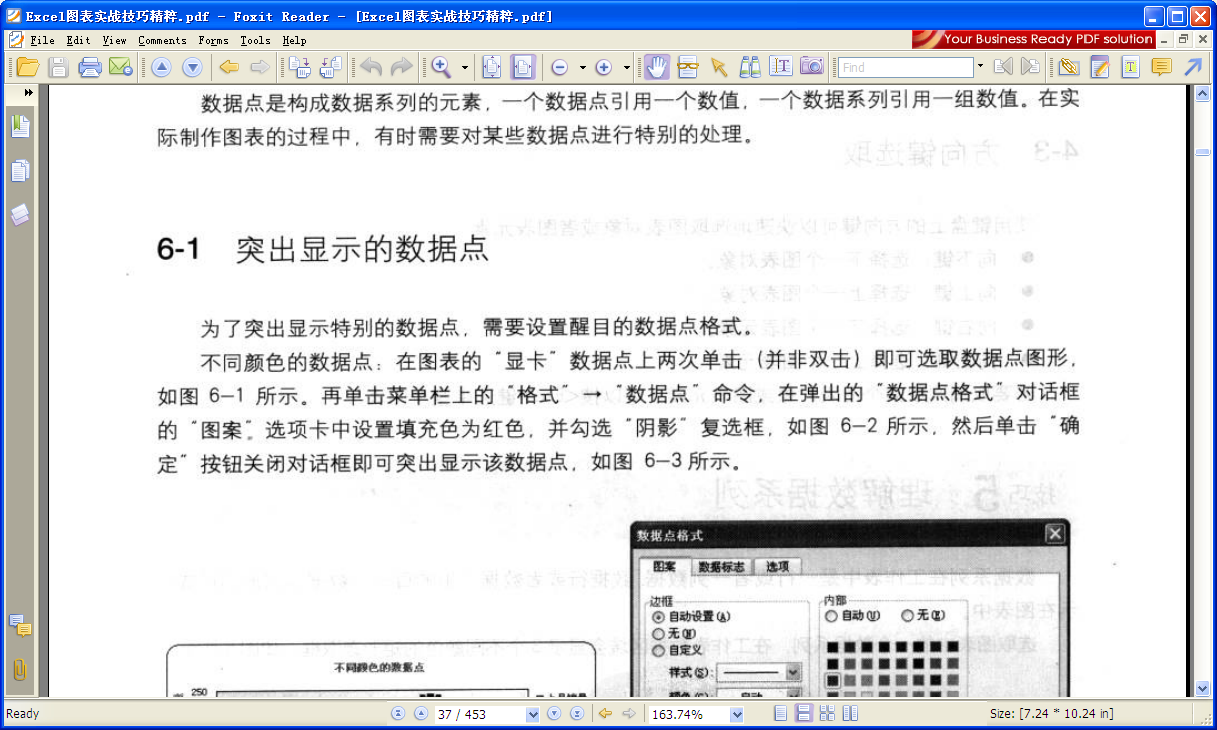Click the Redo arrow icon
The height and width of the screenshot is (730, 1217).
(x=401, y=67)
